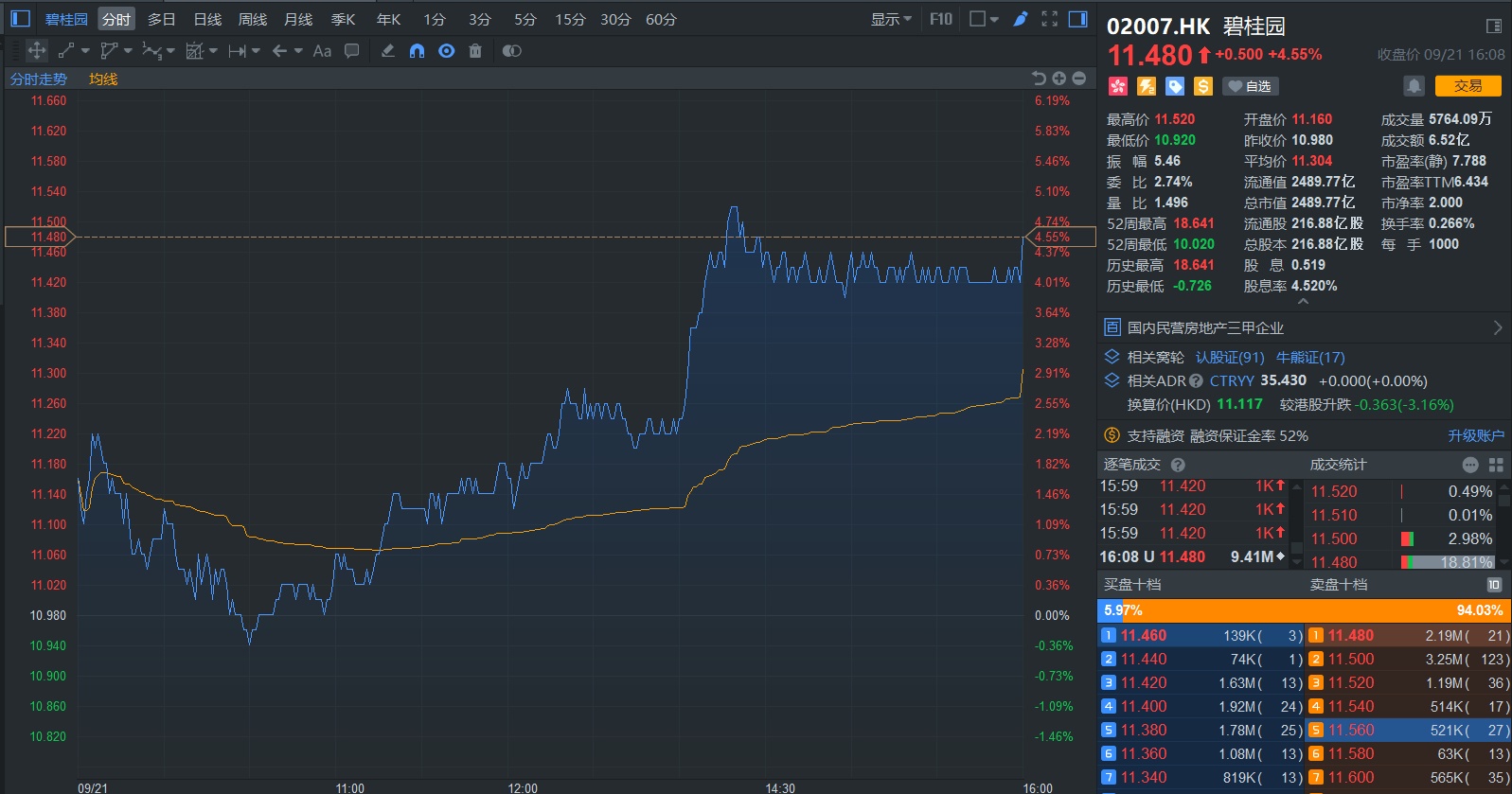Click the text annotation Aa tool
This screenshot has width=1512, height=794.
(322, 51)
